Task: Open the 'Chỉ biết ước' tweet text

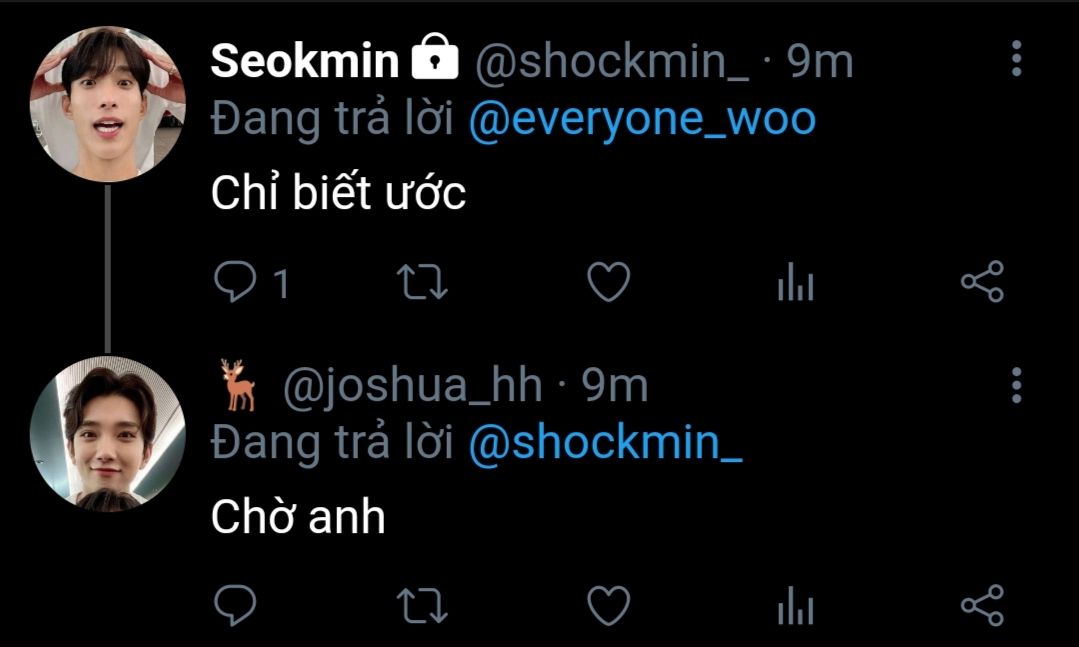Action: 339,192
